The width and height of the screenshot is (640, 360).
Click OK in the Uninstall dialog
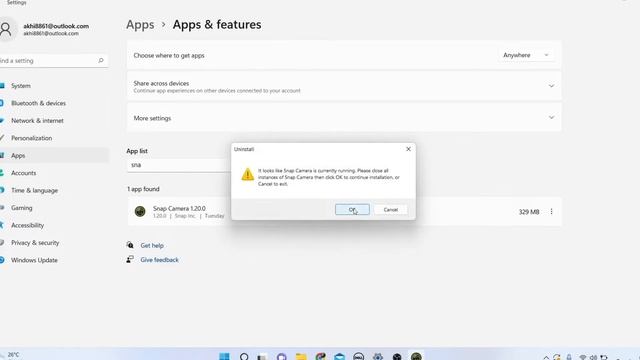coord(352,209)
